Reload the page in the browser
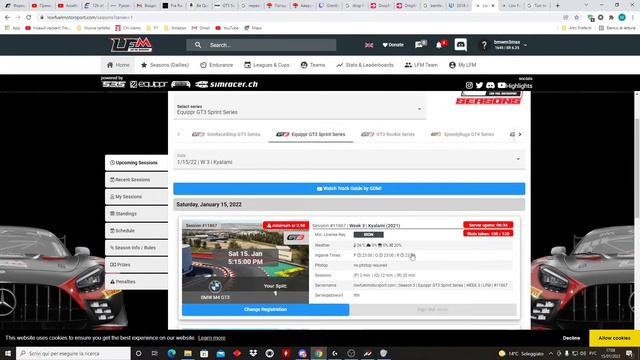The image size is (640, 360). (x=29, y=18)
